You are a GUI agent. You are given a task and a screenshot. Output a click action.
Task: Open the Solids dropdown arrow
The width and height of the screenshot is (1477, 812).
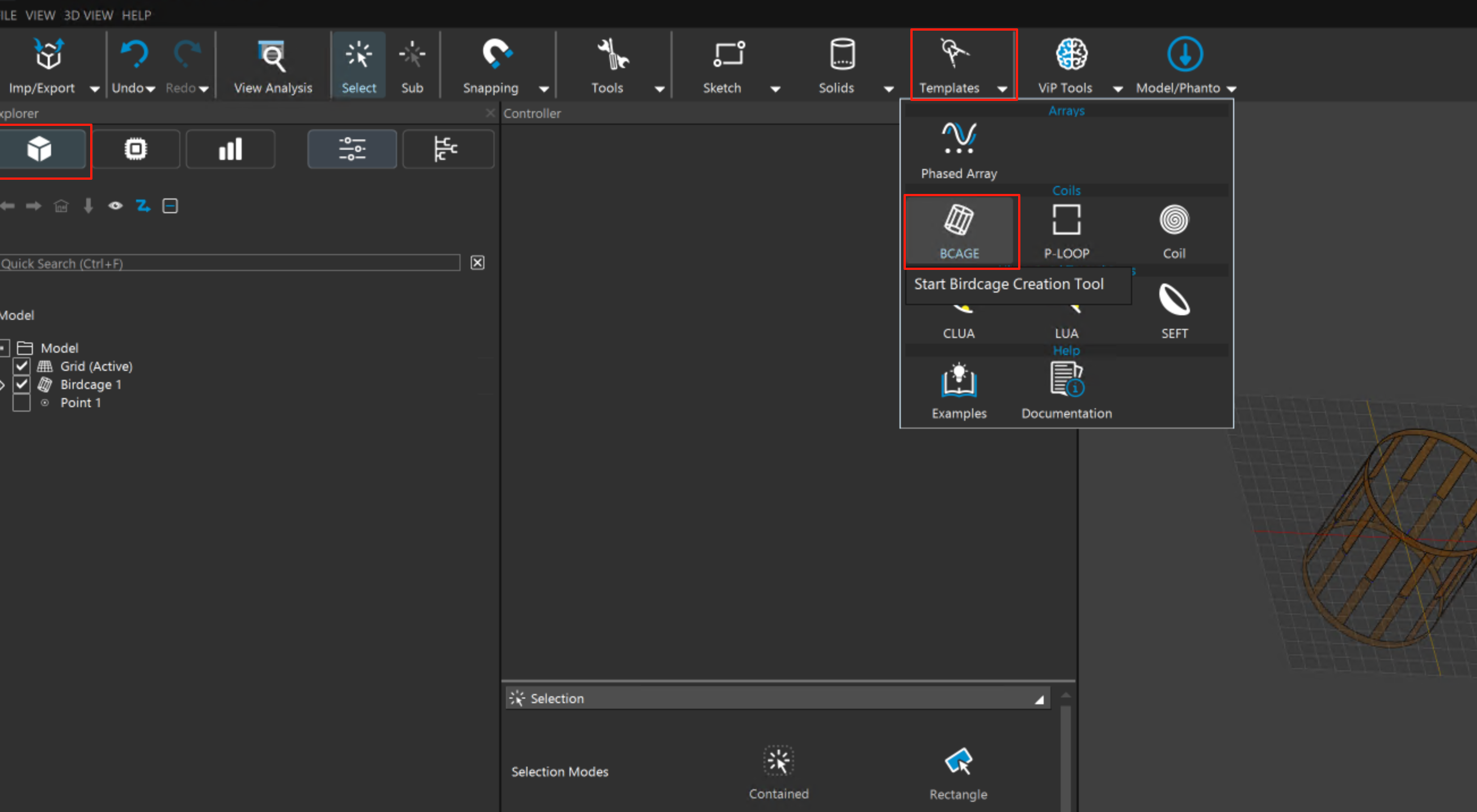coord(889,89)
